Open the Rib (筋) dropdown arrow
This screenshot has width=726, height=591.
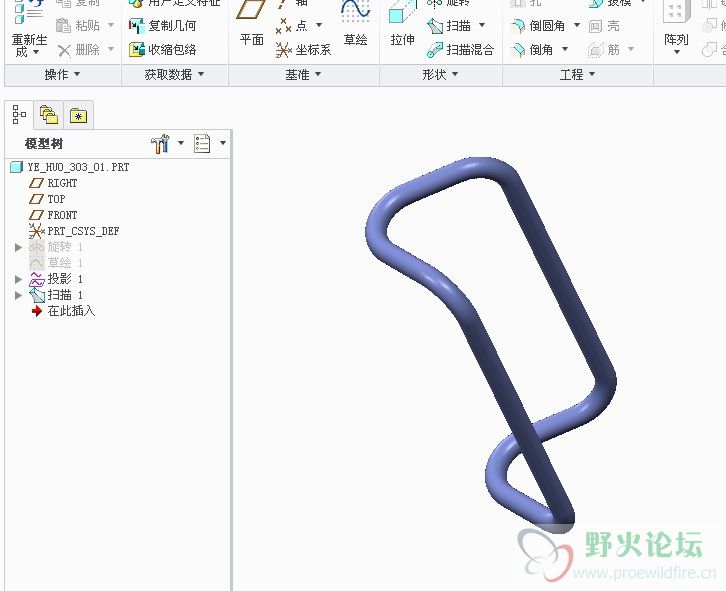[x=631, y=49]
